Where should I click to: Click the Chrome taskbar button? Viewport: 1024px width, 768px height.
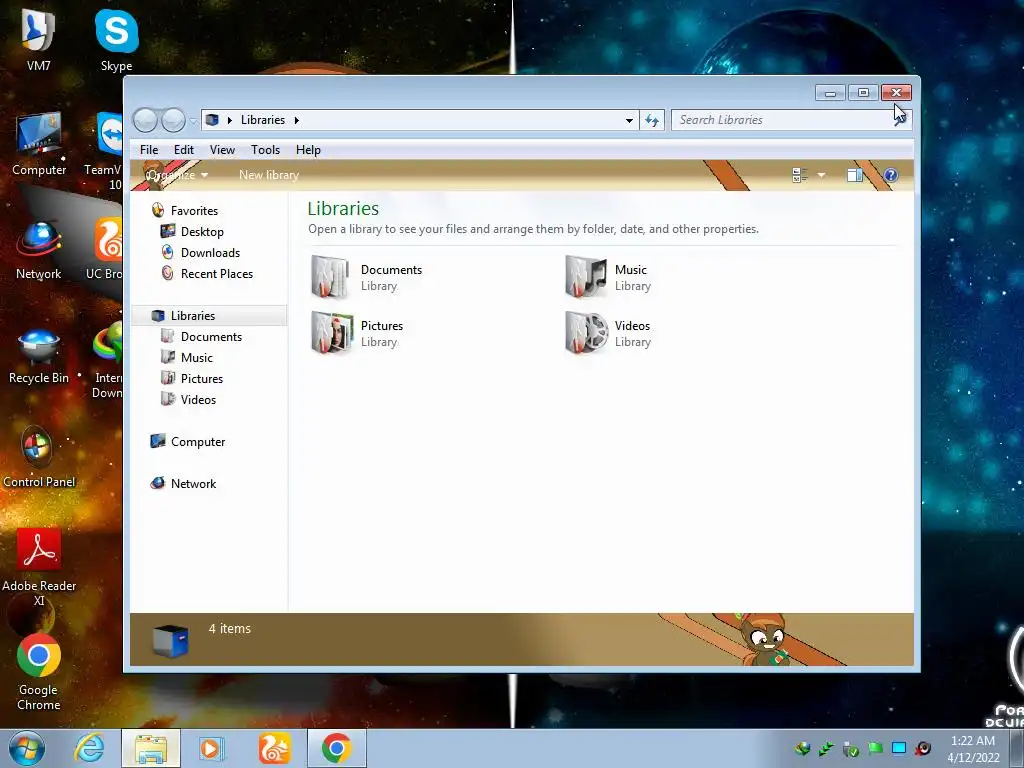pyautogui.click(x=336, y=748)
